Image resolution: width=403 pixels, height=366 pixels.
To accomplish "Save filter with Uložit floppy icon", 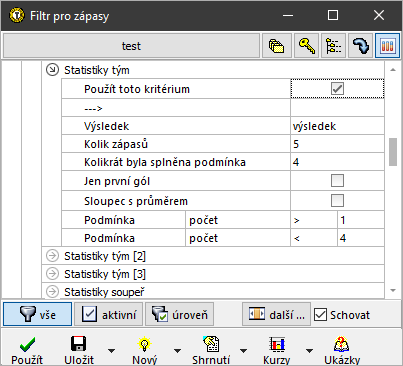I will 79,350.
